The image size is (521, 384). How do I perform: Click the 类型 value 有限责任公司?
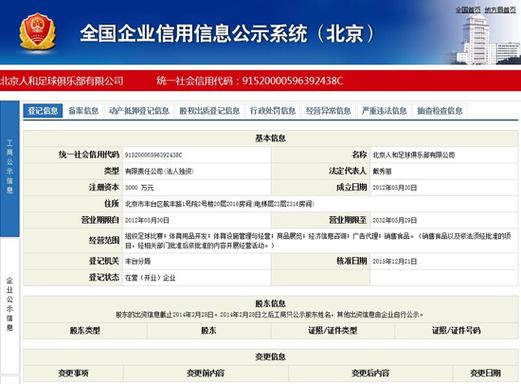point(159,171)
